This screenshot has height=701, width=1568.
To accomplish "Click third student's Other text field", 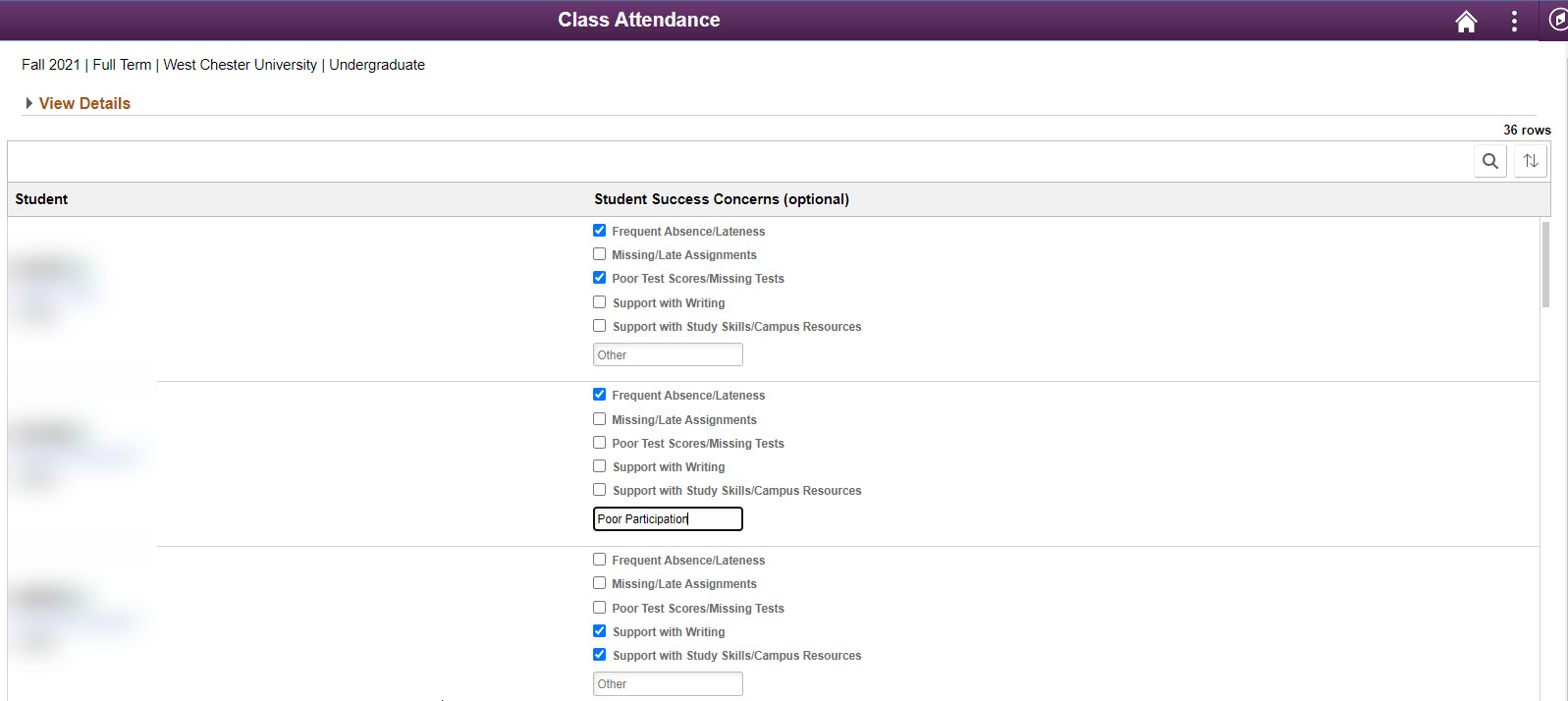I will pyautogui.click(x=668, y=683).
